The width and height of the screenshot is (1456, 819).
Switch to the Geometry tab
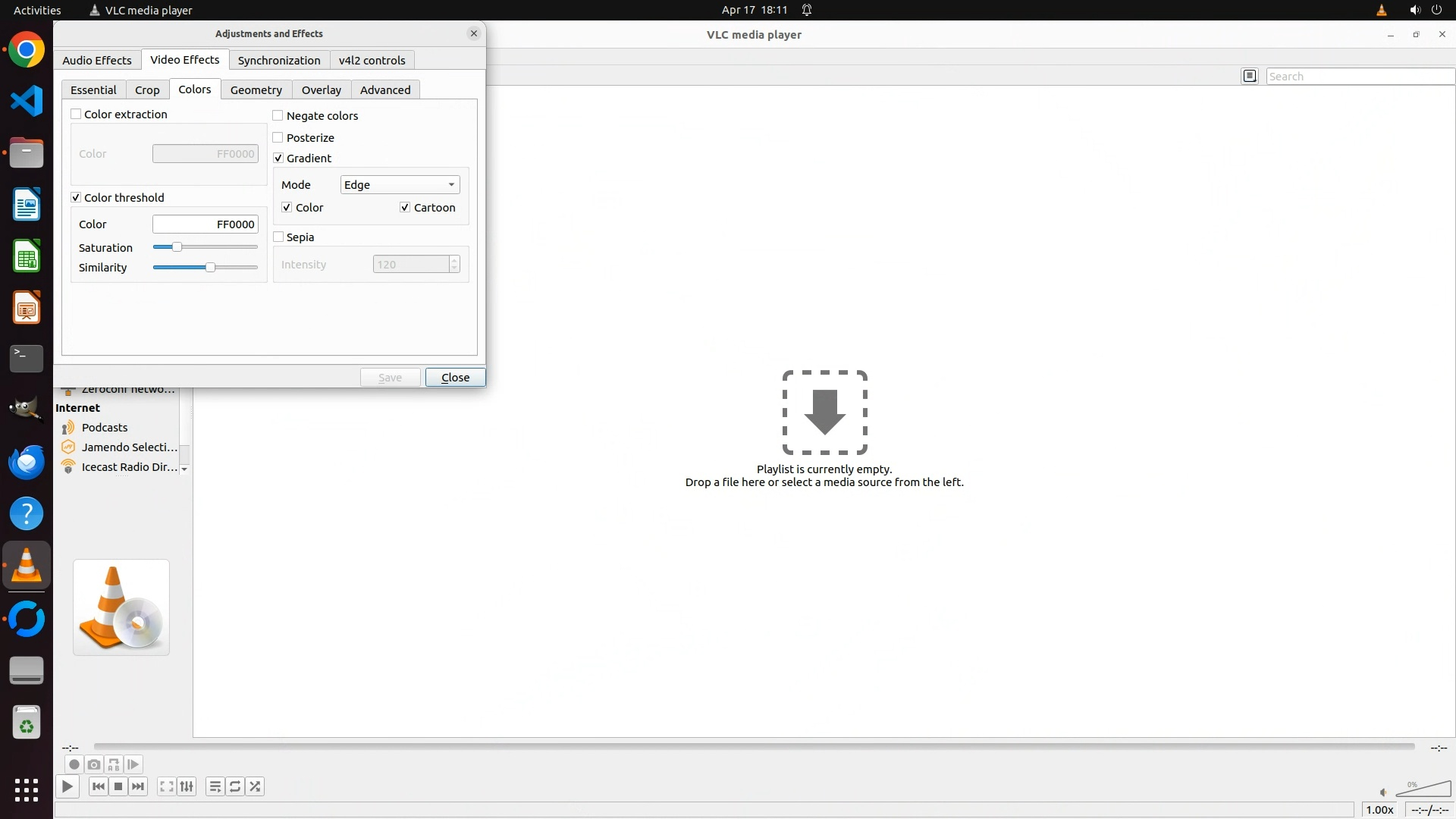coord(256,90)
